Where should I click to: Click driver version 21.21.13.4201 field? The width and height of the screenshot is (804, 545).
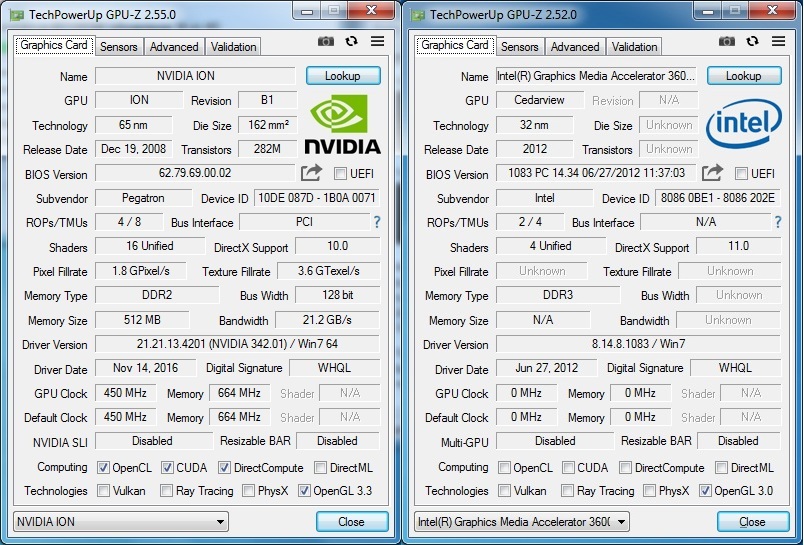237,344
